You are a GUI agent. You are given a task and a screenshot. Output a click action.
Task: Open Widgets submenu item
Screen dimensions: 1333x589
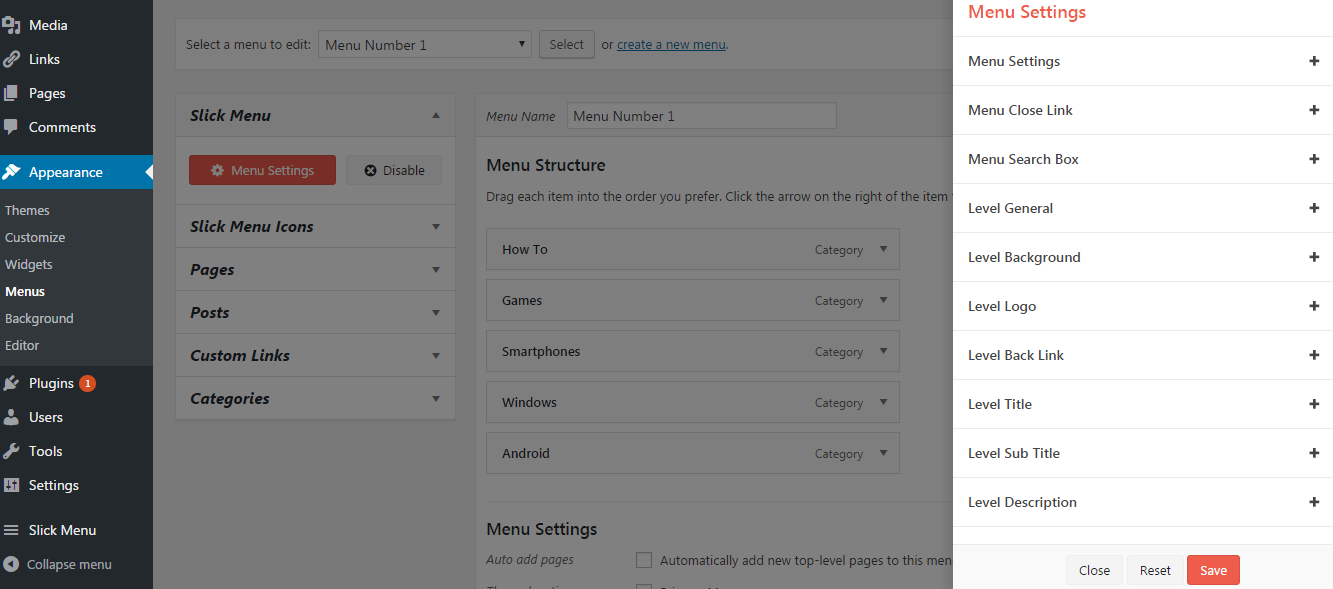pos(29,264)
